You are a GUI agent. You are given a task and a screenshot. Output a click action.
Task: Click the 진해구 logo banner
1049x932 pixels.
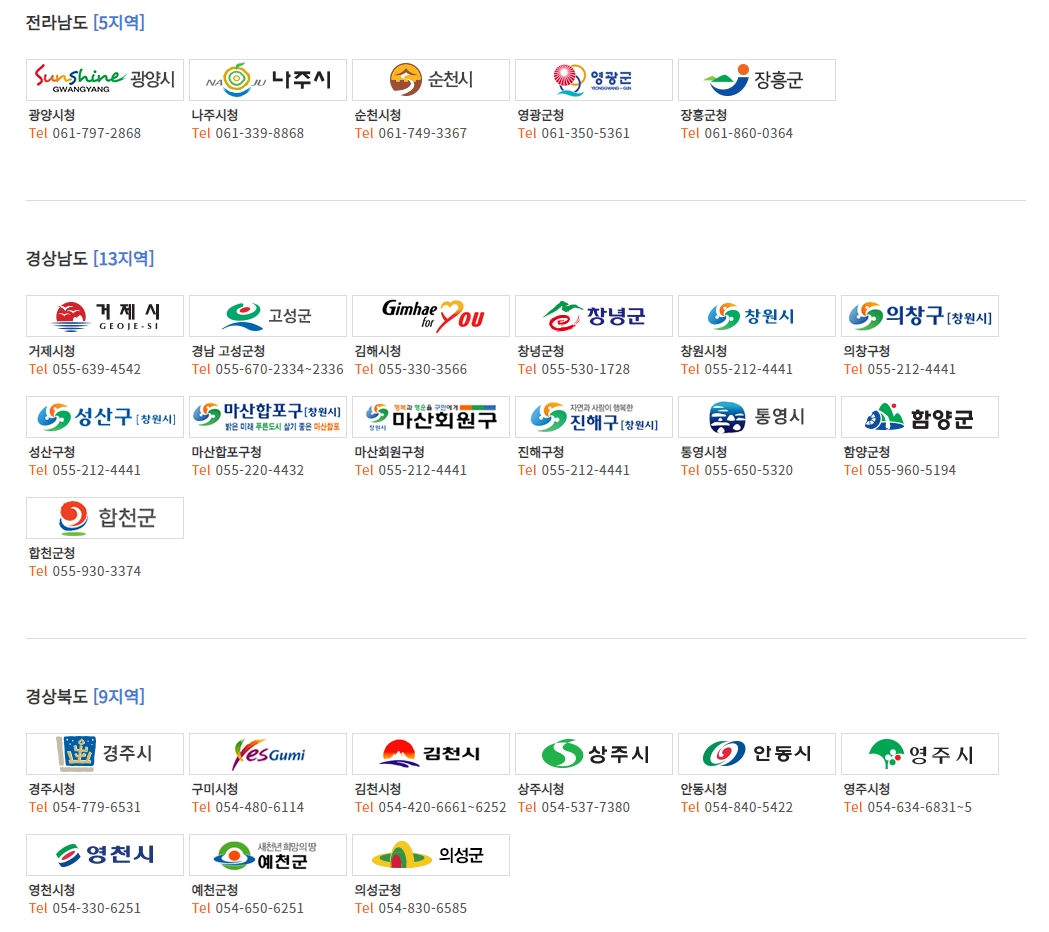(594, 417)
